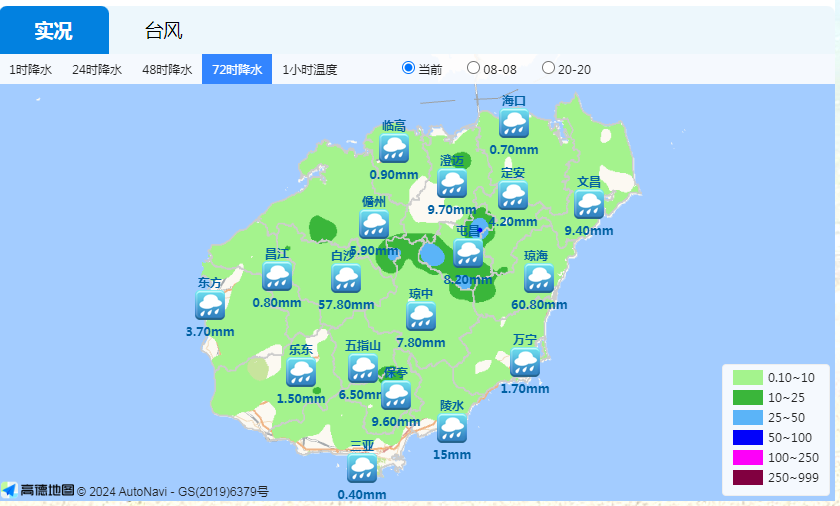Select the 当前 radio button
The width and height of the screenshot is (840, 506).
(408, 67)
